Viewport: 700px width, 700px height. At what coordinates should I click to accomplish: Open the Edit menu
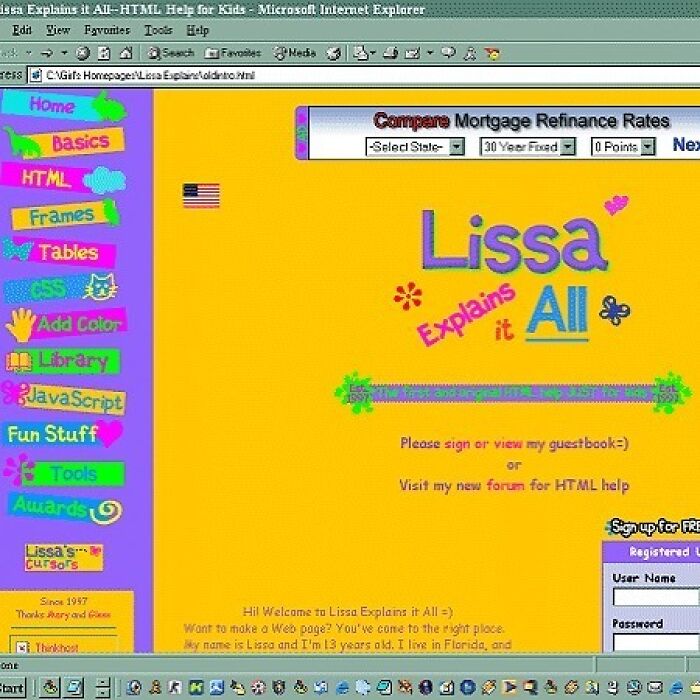point(22,30)
